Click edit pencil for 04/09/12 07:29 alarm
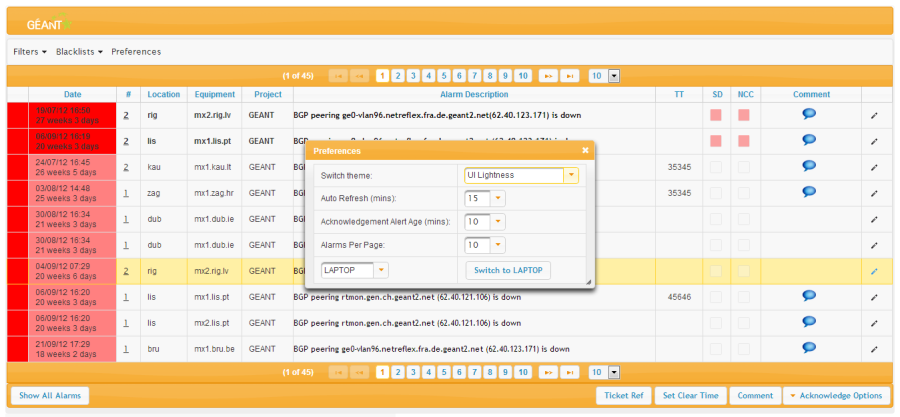Screen dimensions: 900x417 pyautogui.click(x=874, y=271)
